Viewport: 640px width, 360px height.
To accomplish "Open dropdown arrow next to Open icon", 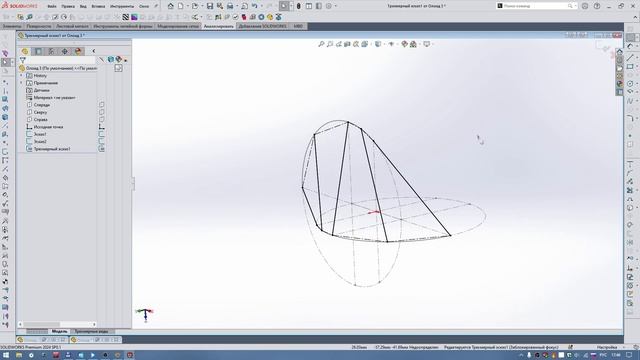I will tap(201, 6).
